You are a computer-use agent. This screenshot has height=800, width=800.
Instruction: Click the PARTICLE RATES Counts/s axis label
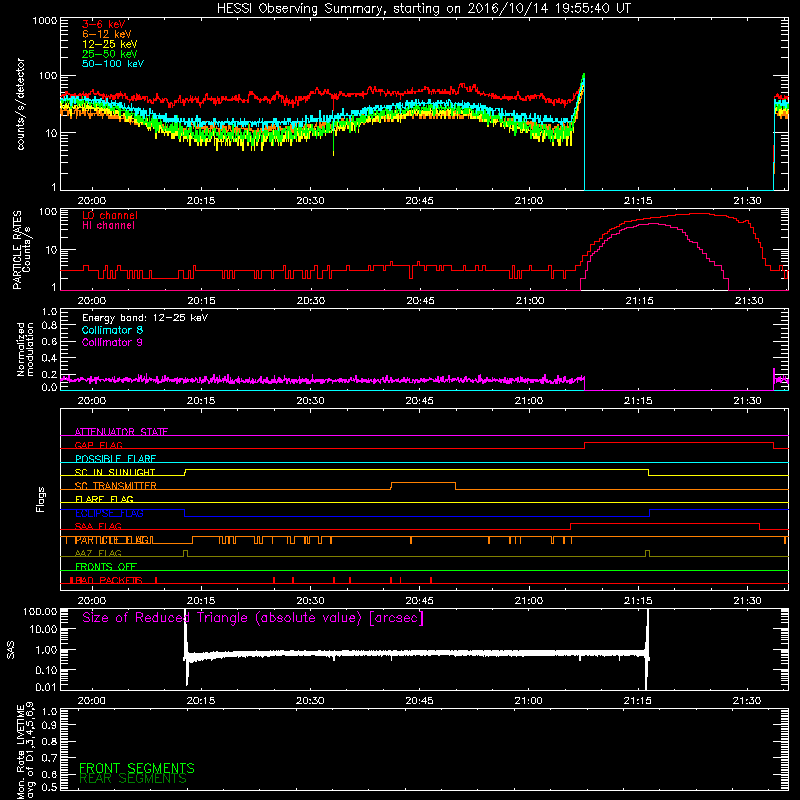[21, 250]
